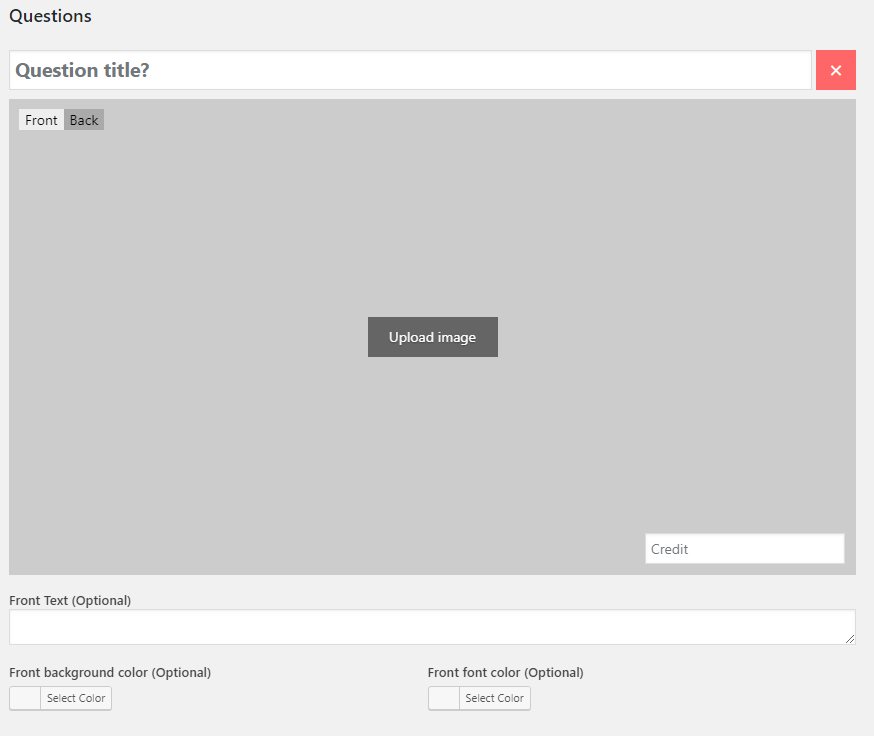The width and height of the screenshot is (874, 736).
Task: Switch to the Back side tab
Action: pos(84,120)
